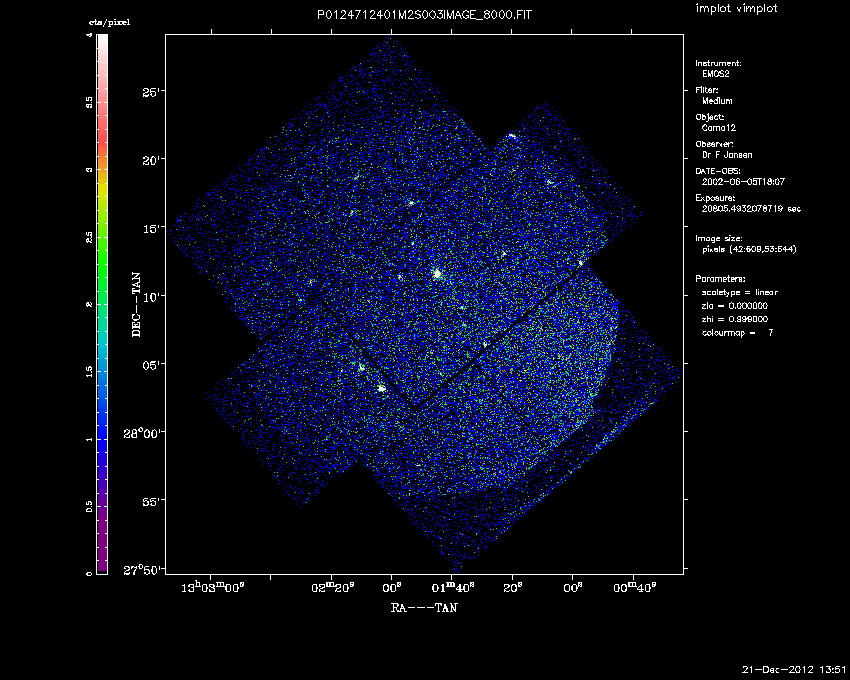This screenshot has height=680, width=850.
Task: Click the 00m40s right ascension label
Action: [x=635, y=588]
